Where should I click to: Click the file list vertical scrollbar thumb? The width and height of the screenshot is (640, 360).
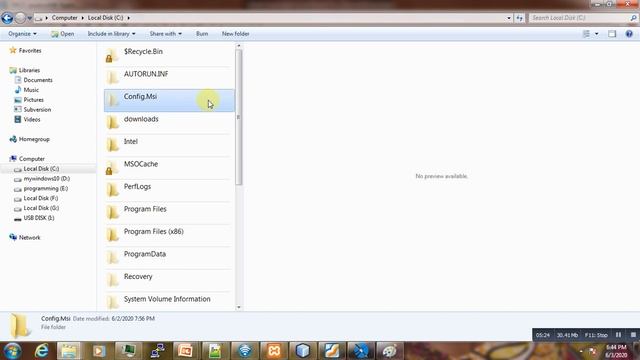tap(239, 117)
